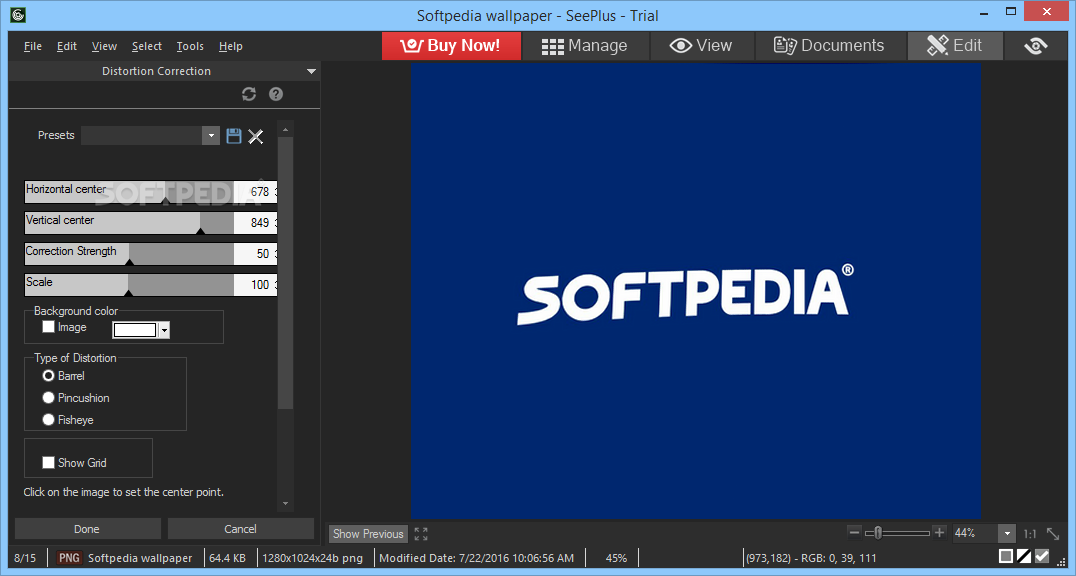Viewport: 1076px width, 576px height.
Task: Open the View menu in menu bar
Action: click(x=104, y=46)
